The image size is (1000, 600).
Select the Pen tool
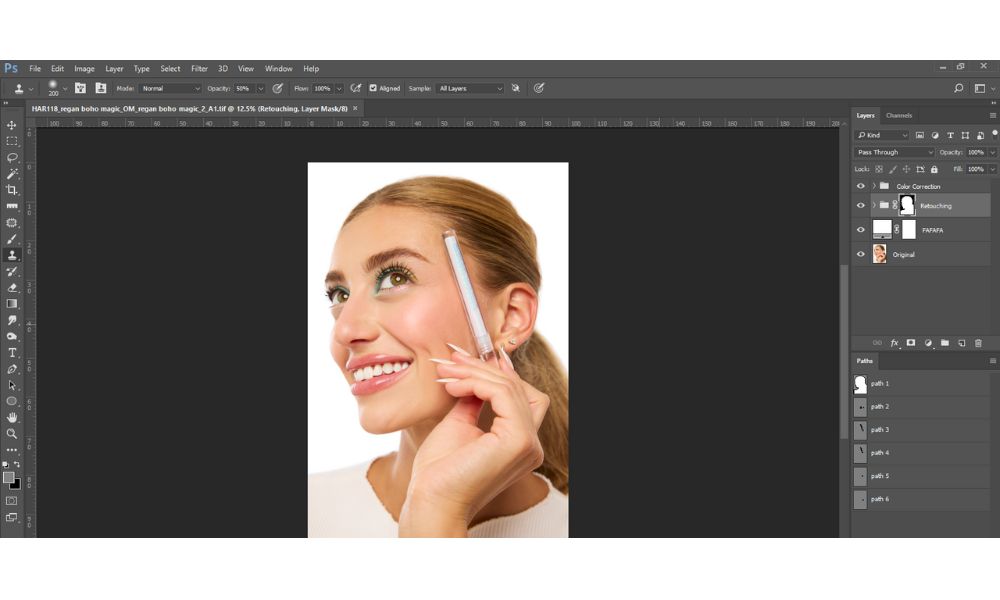[x=11, y=369]
